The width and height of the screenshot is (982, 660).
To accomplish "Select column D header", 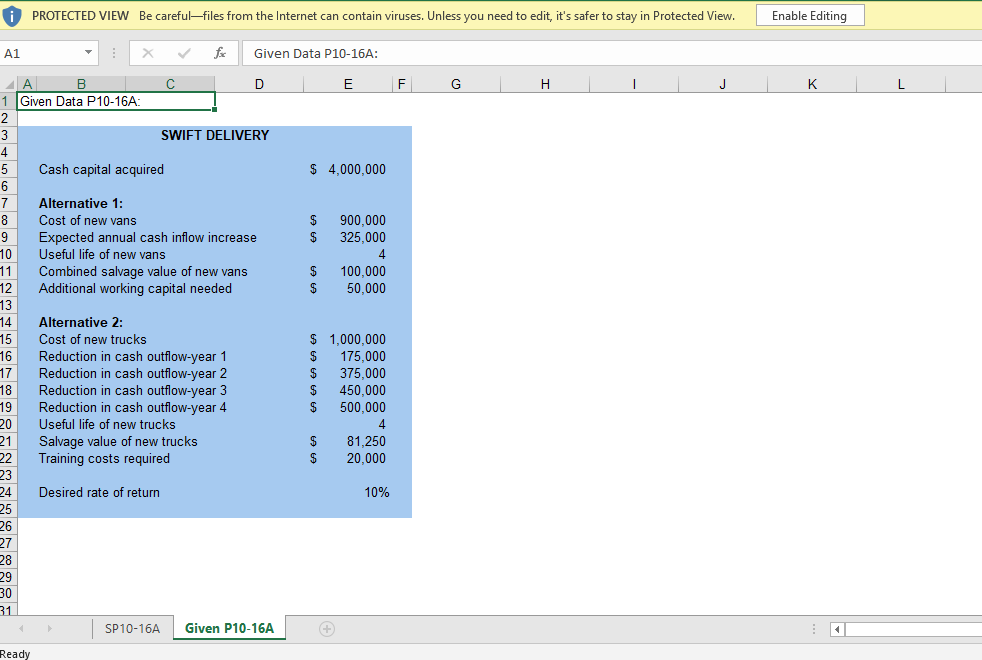I will coord(259,84).
